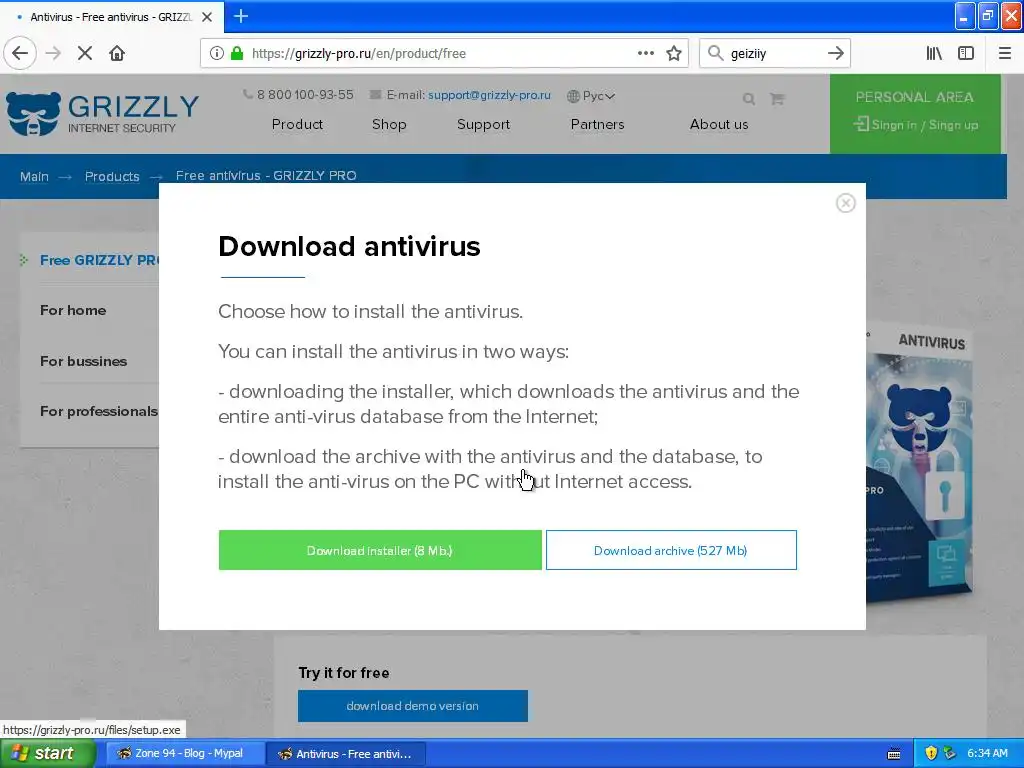Click the green padlock security icon
The image size is (1024, 768).
(x=236, y=53)
